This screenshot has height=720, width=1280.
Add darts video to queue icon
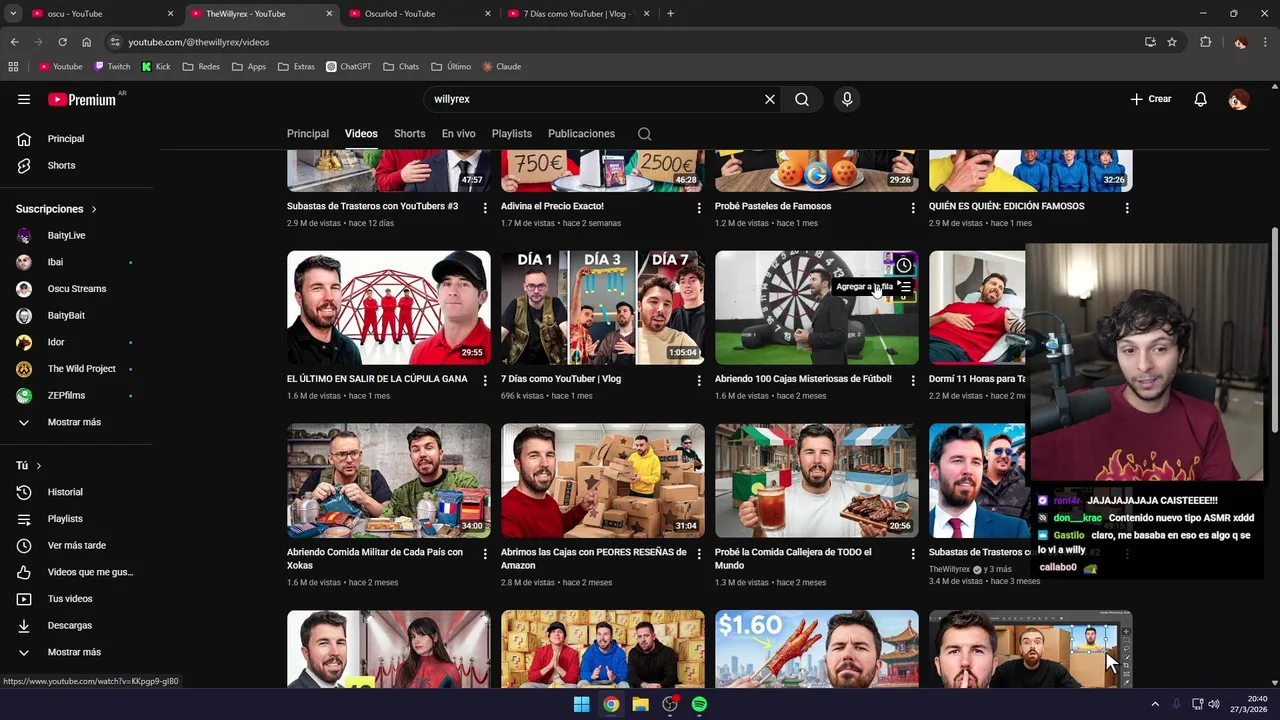pyautogui.click(x=904, y=288)
